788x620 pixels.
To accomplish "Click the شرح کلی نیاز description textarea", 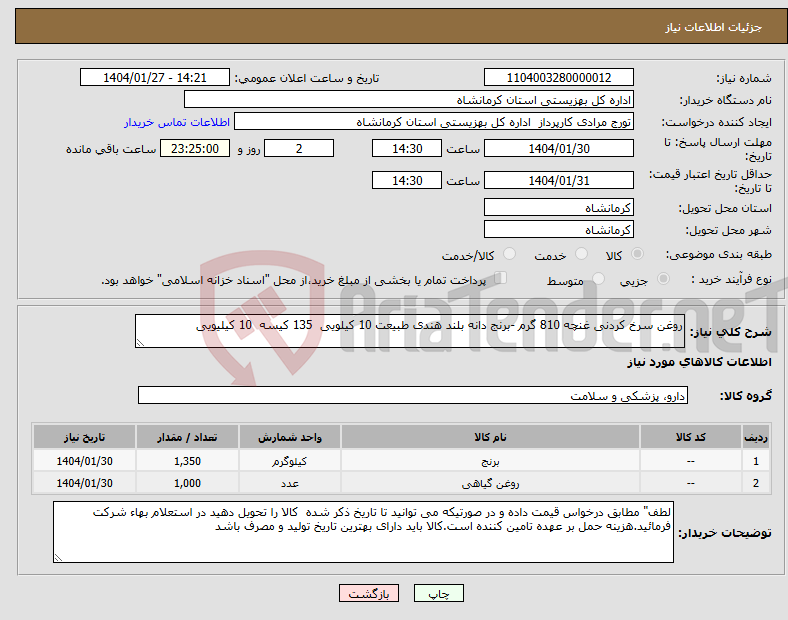I will coord(410,331).
